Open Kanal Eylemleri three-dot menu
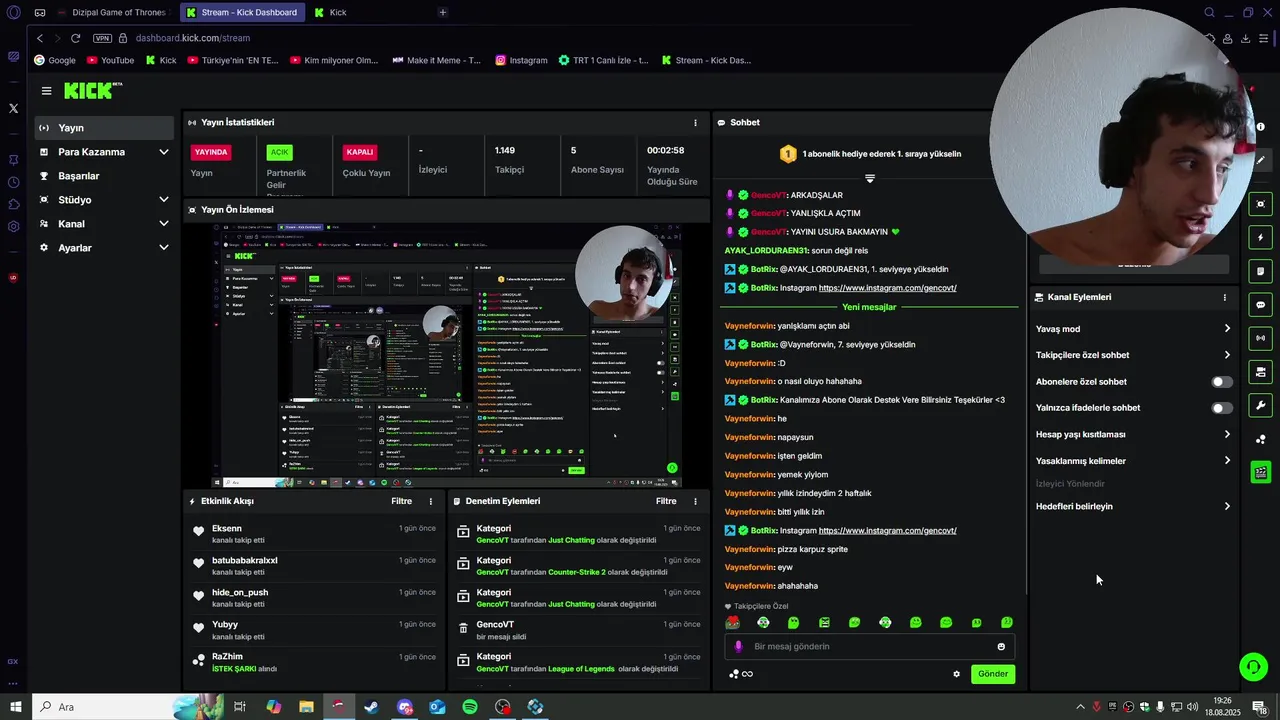 [x=1224, y=297]
